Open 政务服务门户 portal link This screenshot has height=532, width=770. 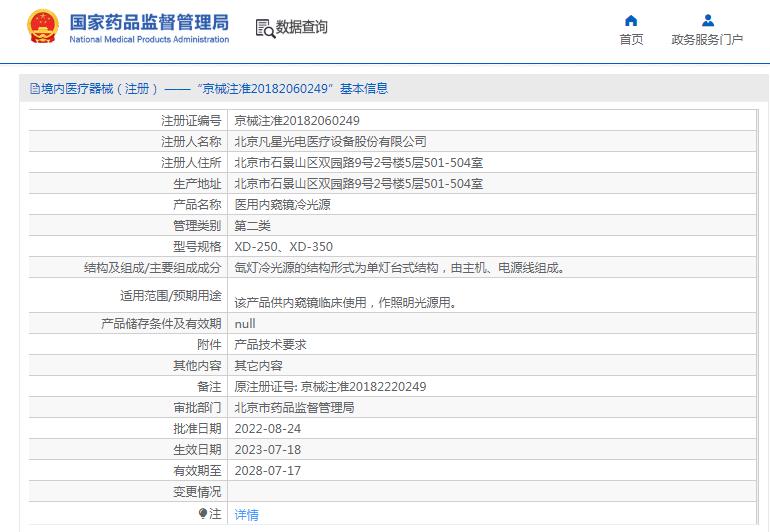[x=707, y=39]
